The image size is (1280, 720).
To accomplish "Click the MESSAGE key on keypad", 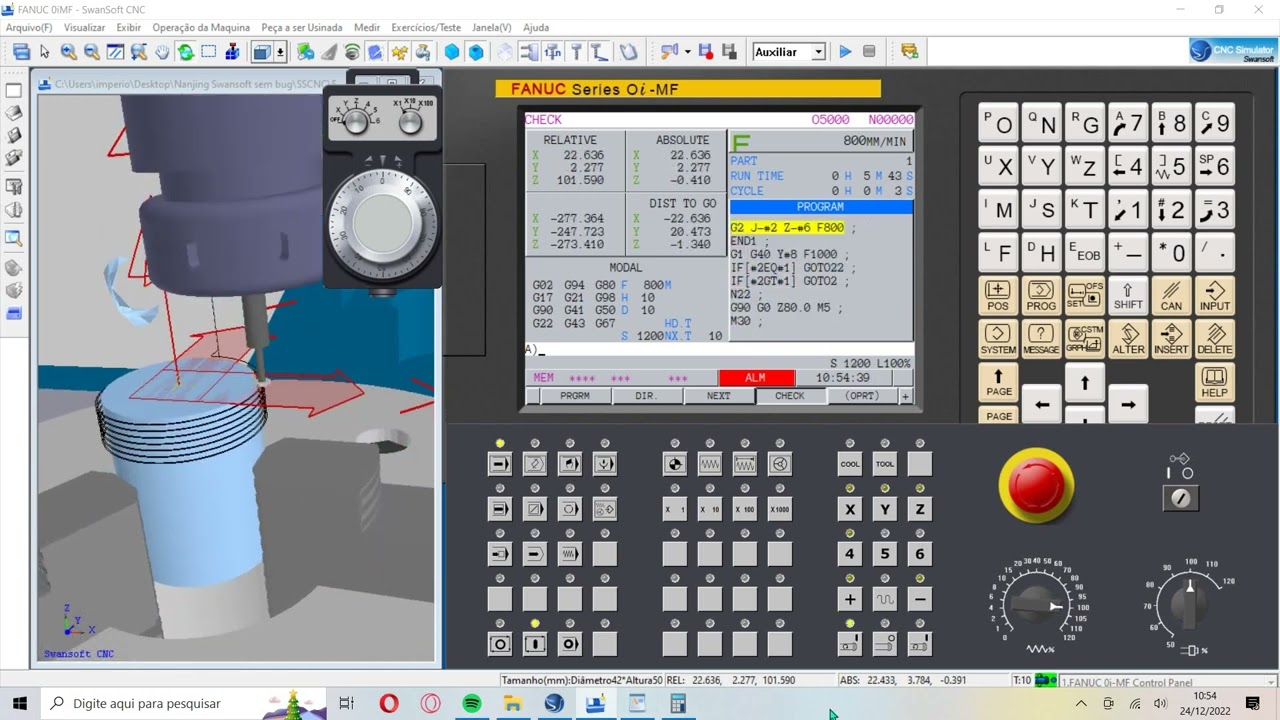I will [1041, 340].
